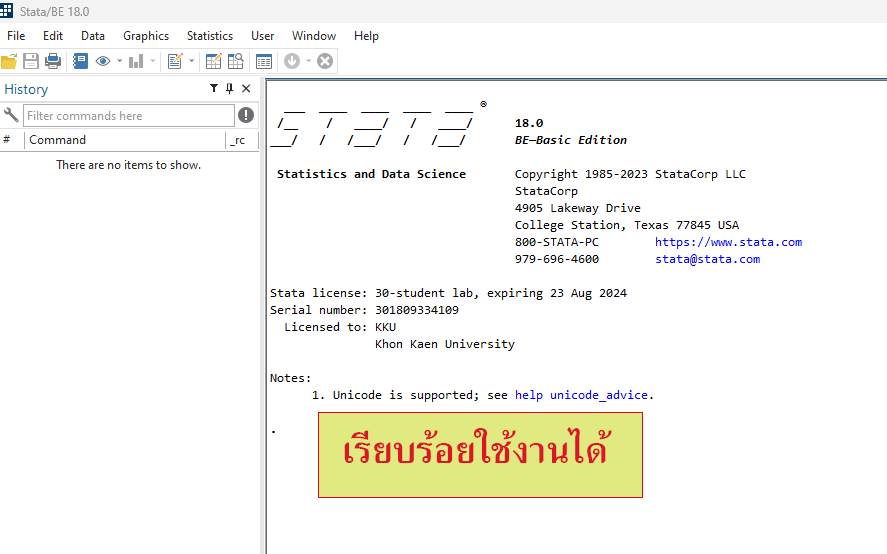Open the Variables Manager icon
The image size is (887, 554).
tap(264, 61)
